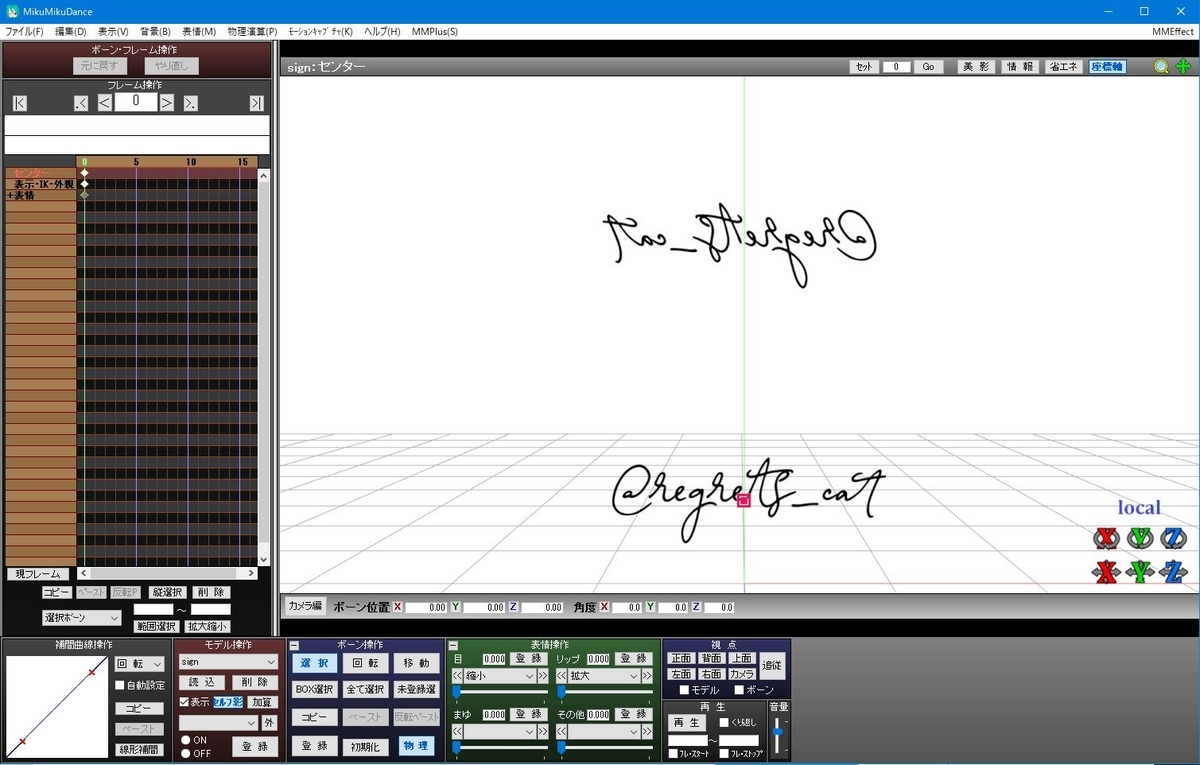Jump to the last frame with >| button

(x=257, y=102)
